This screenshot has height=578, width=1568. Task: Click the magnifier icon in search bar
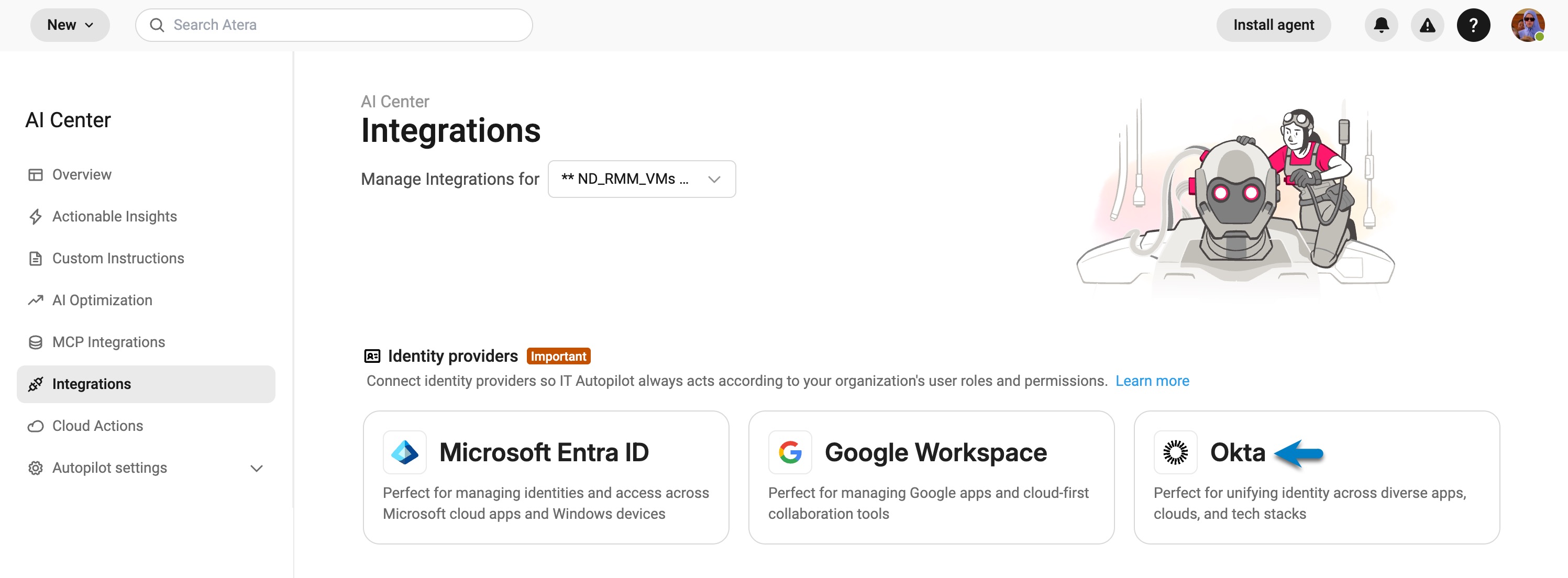(157, 25)
